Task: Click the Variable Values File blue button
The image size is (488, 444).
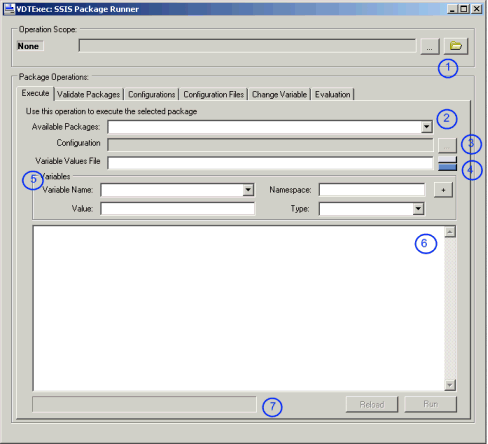Action: coord(447,163)
